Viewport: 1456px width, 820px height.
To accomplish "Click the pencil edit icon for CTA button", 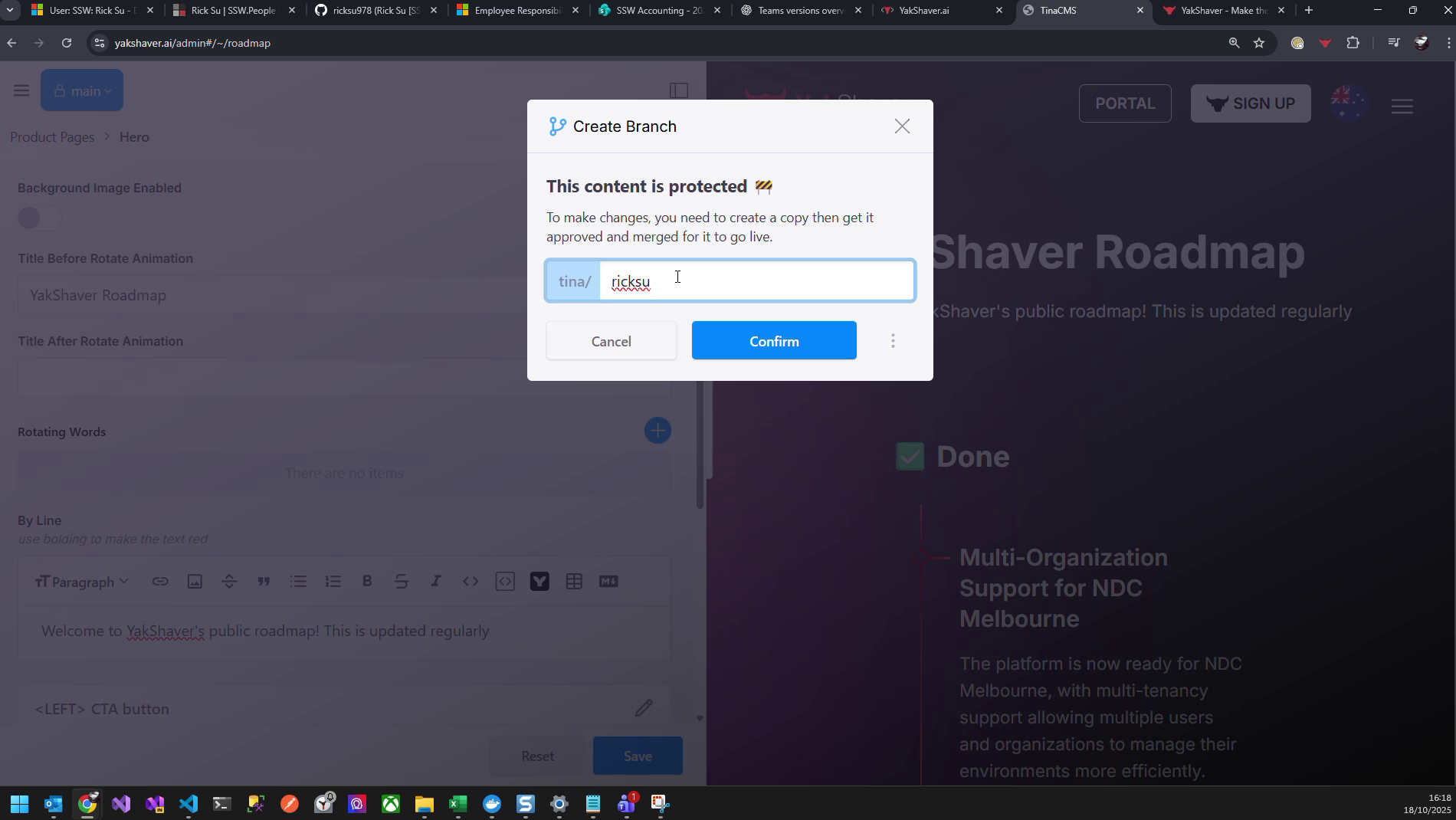I will (x=644, y=708).
